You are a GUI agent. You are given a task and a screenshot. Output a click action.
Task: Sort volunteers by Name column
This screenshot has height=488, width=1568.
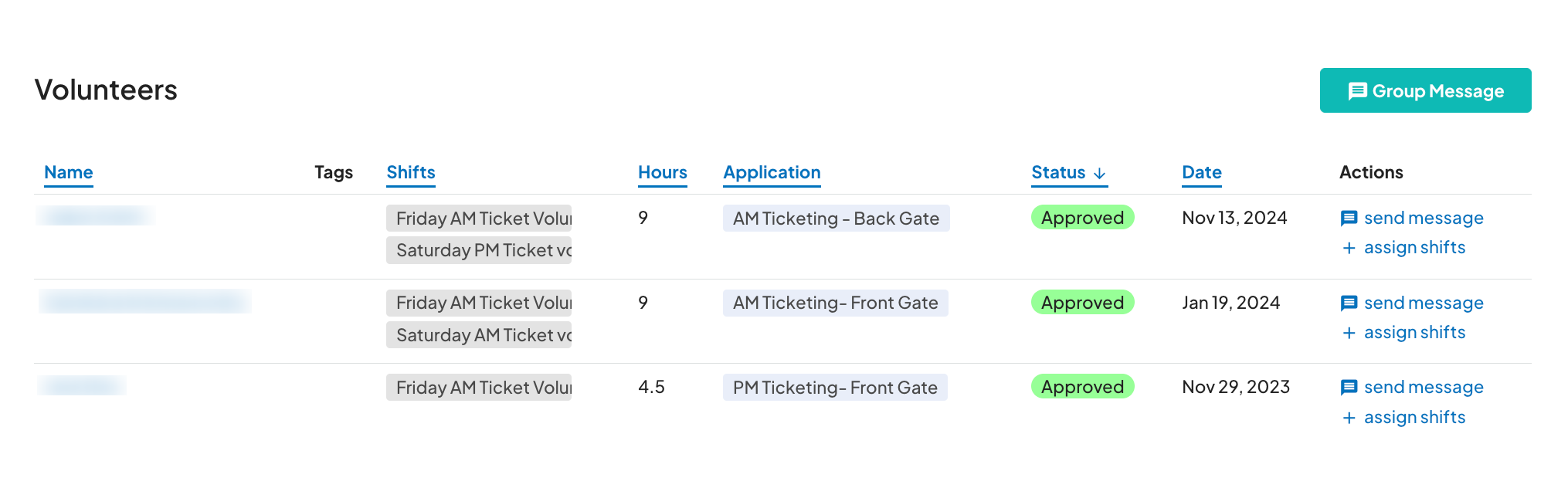tap(68, 172)
